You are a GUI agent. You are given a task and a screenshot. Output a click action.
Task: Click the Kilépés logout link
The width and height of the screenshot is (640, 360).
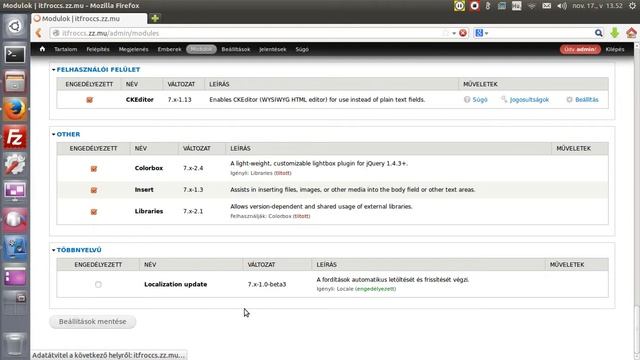[x=615, y=49]
